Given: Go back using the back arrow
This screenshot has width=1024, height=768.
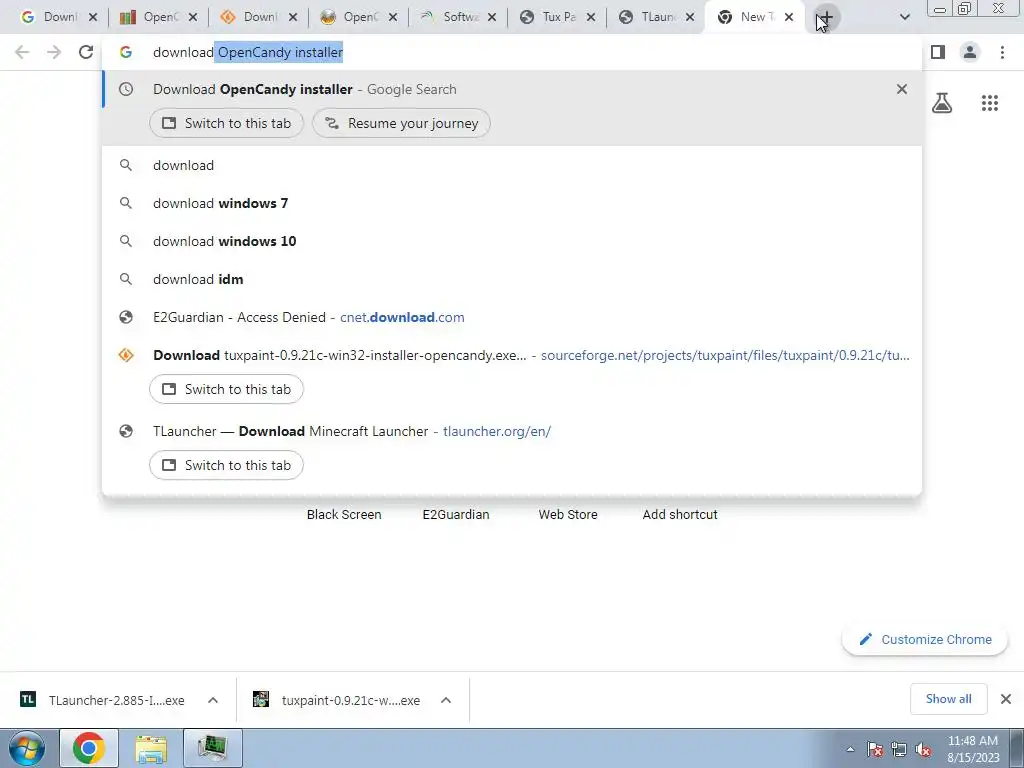Looking at the screenshot, I should pyautogui.click(x=22, y=52).
